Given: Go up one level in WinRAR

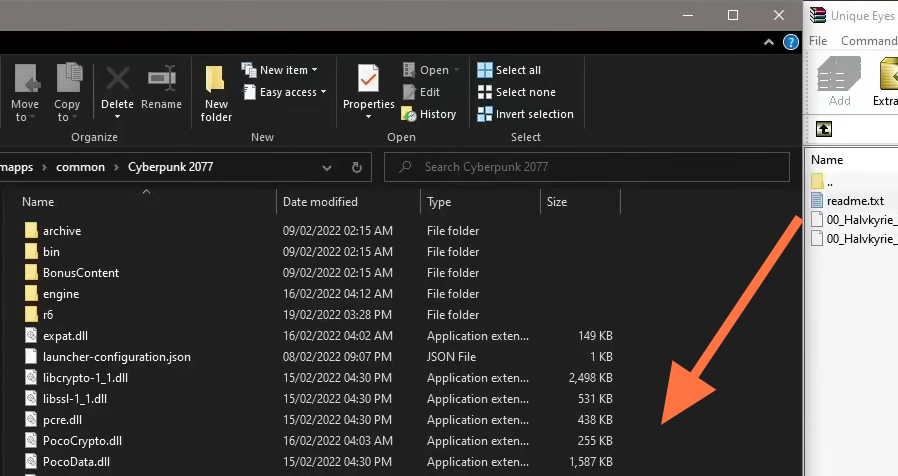Looking at the screenshot, I should point(824,129).
